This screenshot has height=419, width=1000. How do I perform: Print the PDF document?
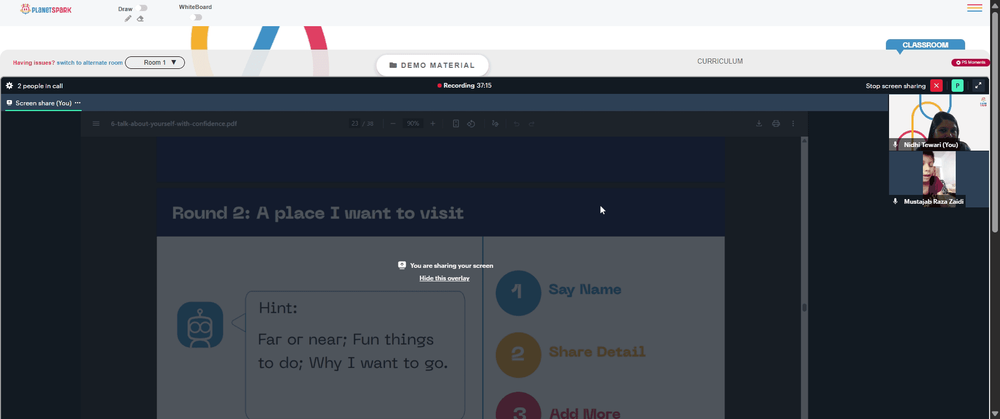776,124
